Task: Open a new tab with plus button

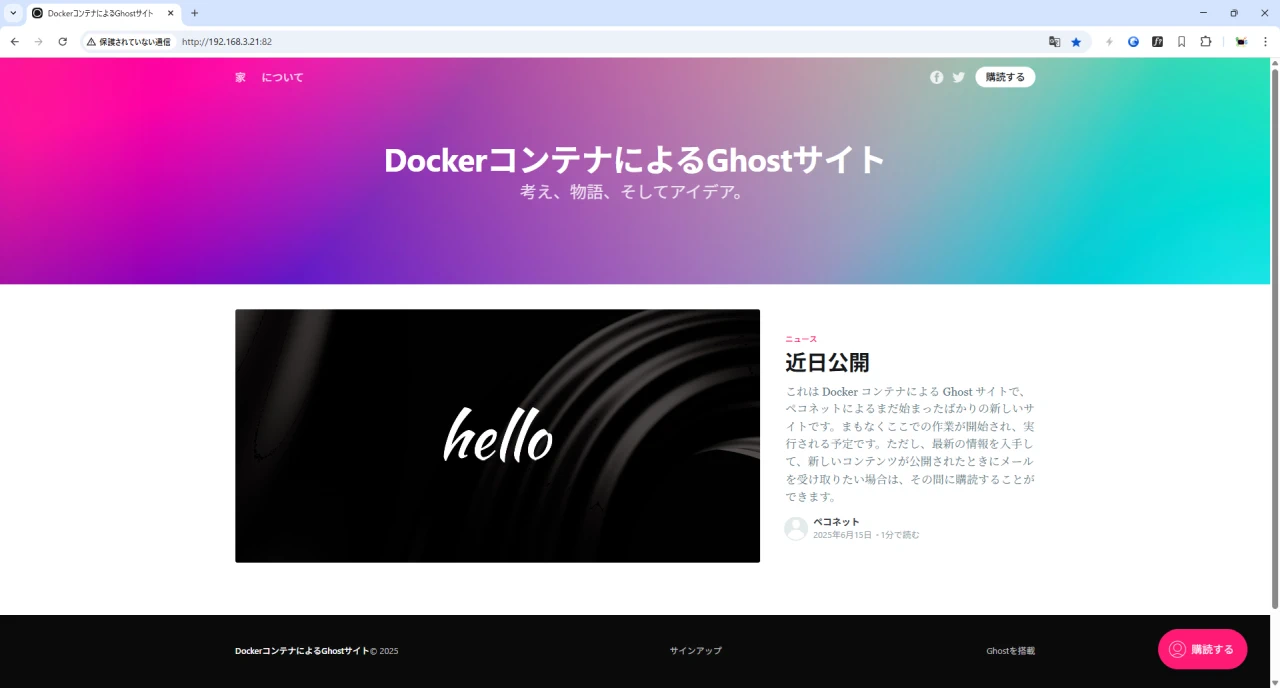Action: click(x=194, y=13)
